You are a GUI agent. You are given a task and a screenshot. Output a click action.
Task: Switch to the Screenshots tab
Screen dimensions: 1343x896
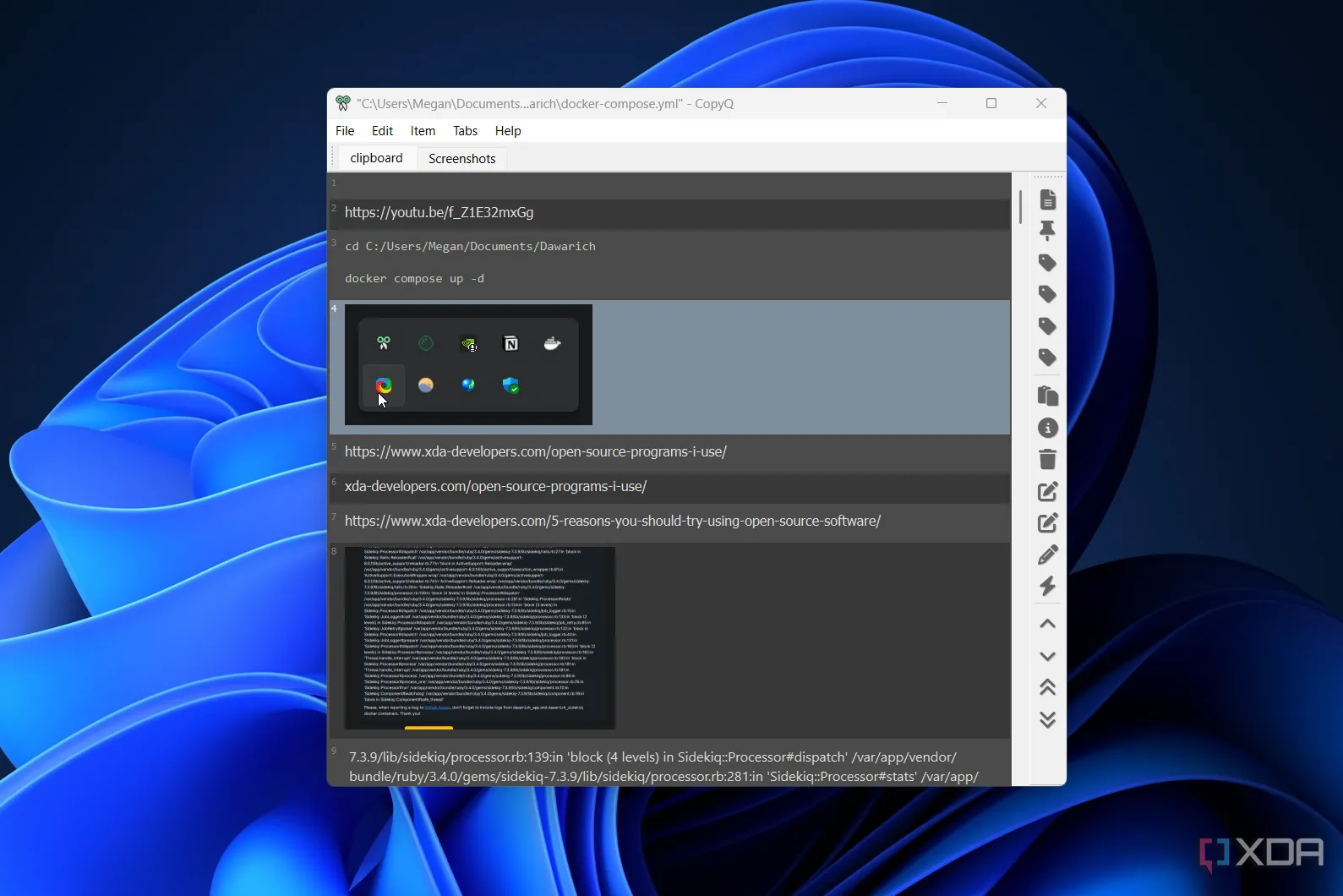[x=461, y=159]
